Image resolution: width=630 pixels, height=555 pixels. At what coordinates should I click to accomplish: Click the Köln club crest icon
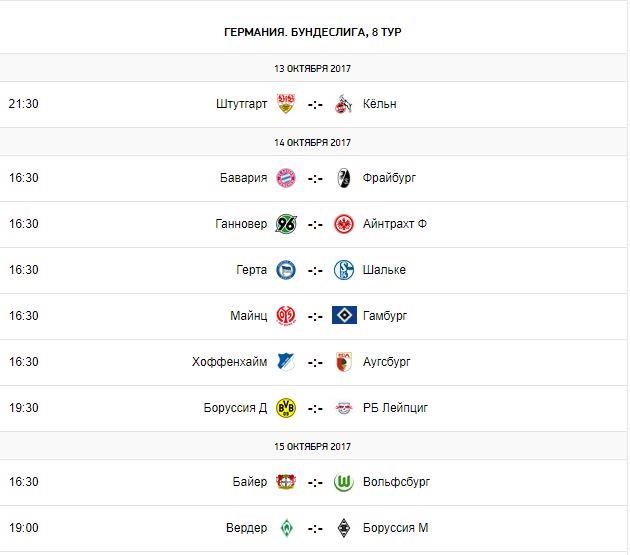(344, 104)
